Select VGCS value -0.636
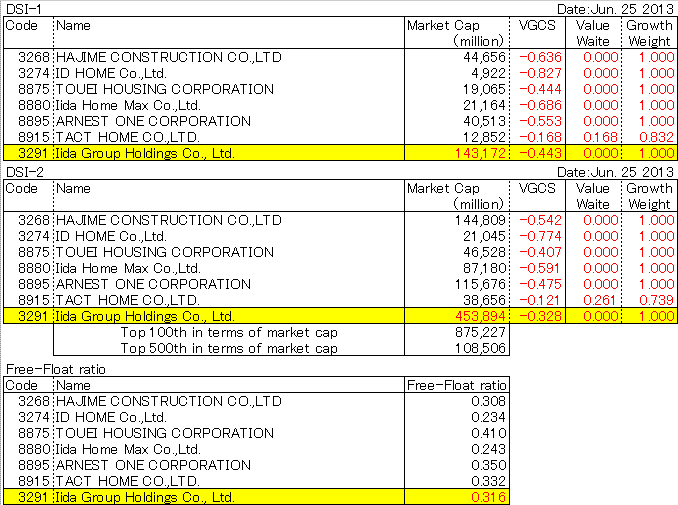678x505 pixels. (540, 57)
